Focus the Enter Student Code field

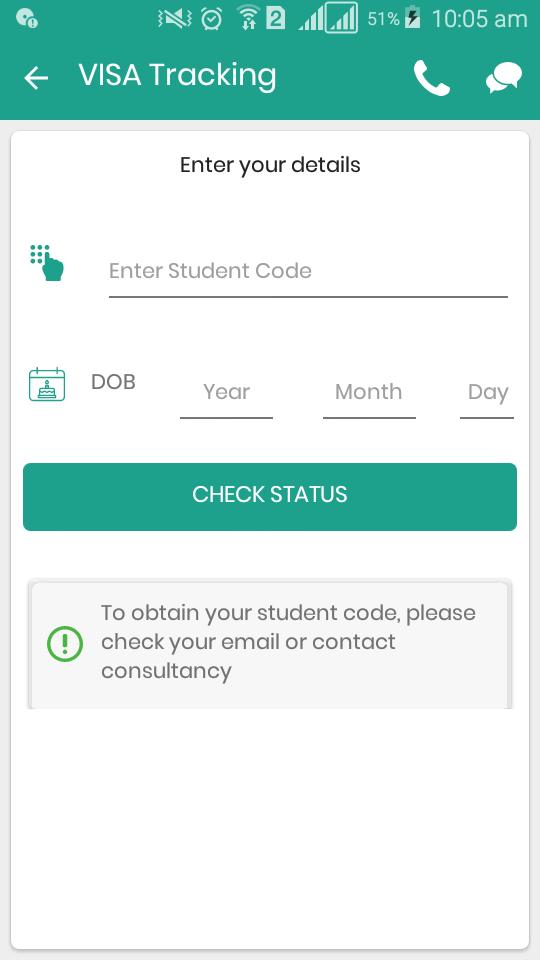pyautogui.click(x=308, y=271)
